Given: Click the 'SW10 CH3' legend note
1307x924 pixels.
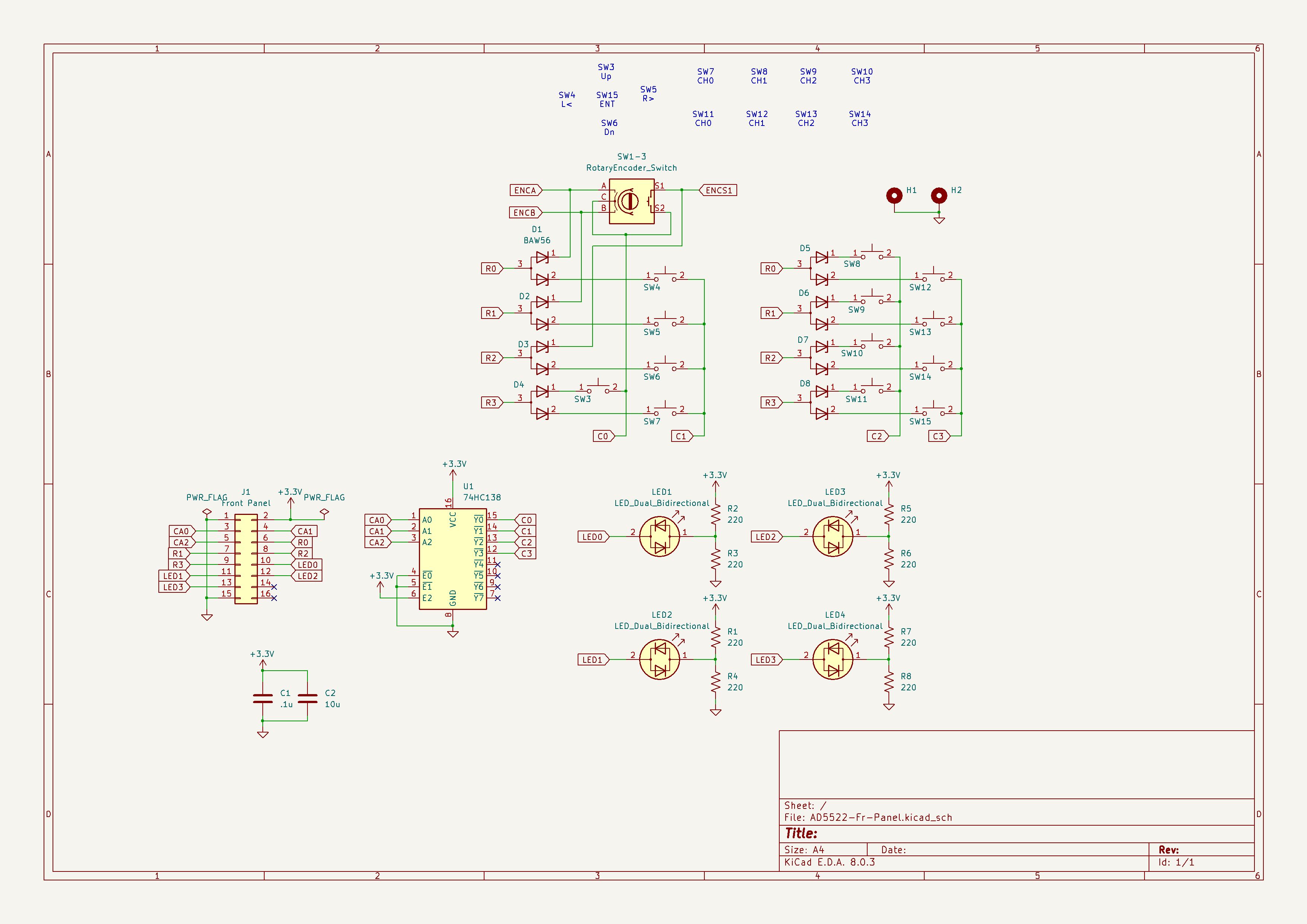Looking at the screenshot, I should (862, 76).
